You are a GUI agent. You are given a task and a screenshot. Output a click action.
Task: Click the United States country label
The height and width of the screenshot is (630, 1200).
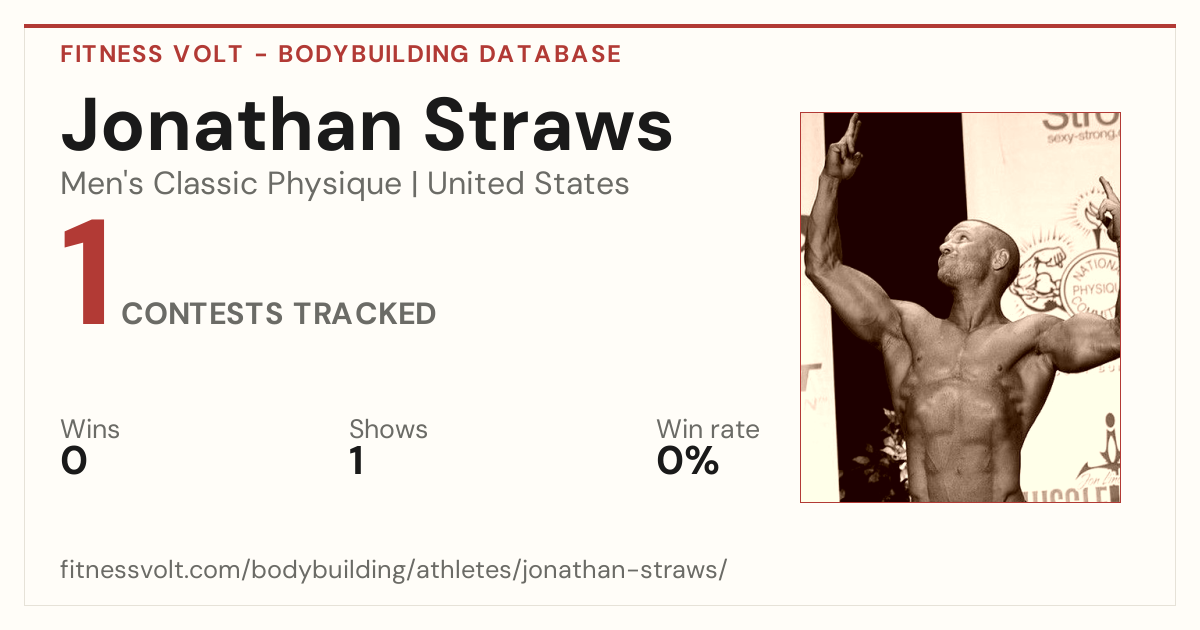click(528, 184)
